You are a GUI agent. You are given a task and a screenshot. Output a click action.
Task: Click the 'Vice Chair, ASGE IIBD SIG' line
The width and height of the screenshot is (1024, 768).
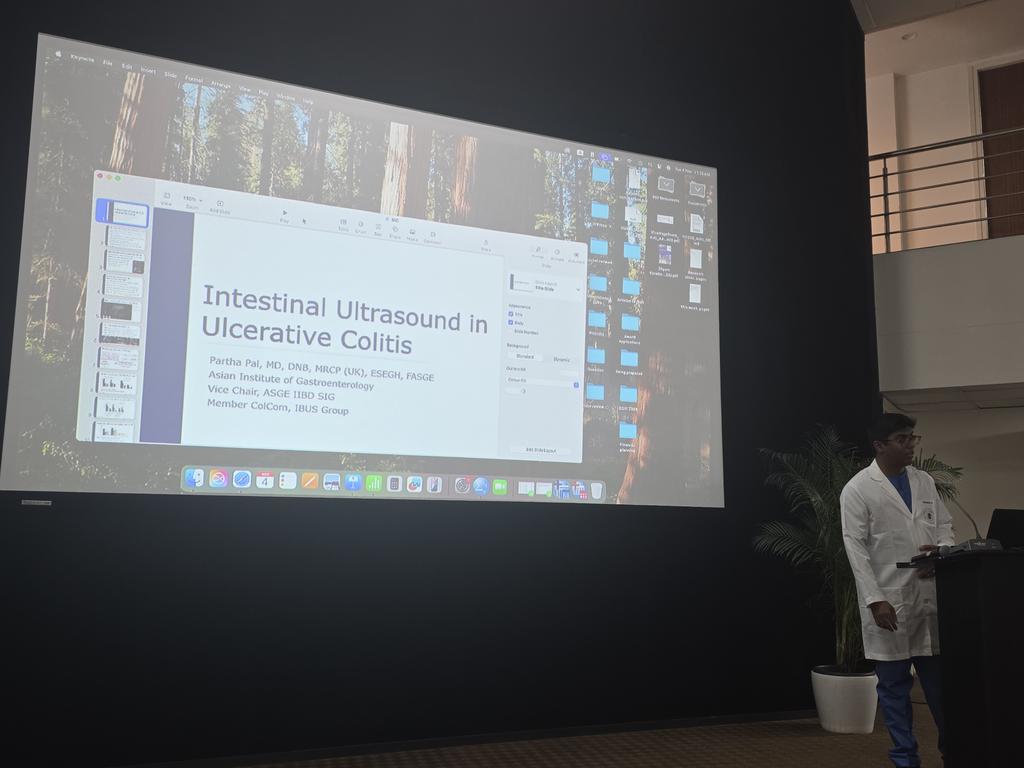click(271, 392)
